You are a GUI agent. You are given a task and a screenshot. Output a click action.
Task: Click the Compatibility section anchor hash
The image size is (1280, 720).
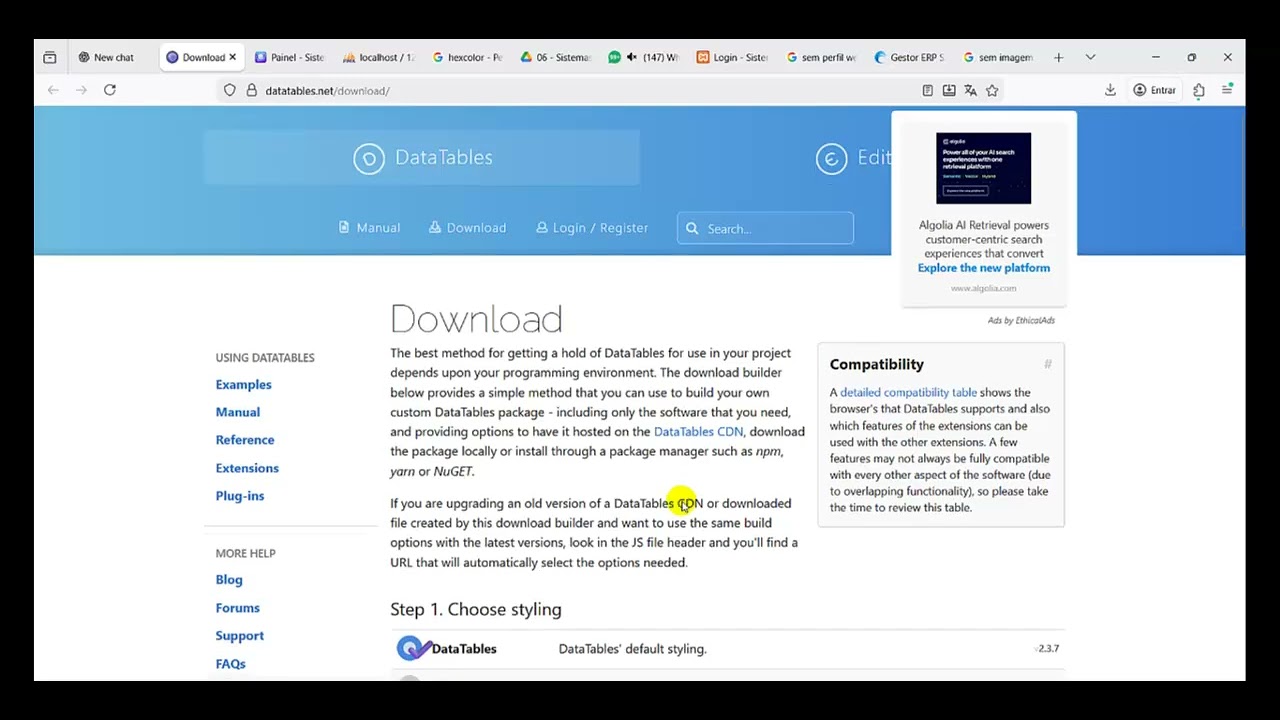[1048, 364]
